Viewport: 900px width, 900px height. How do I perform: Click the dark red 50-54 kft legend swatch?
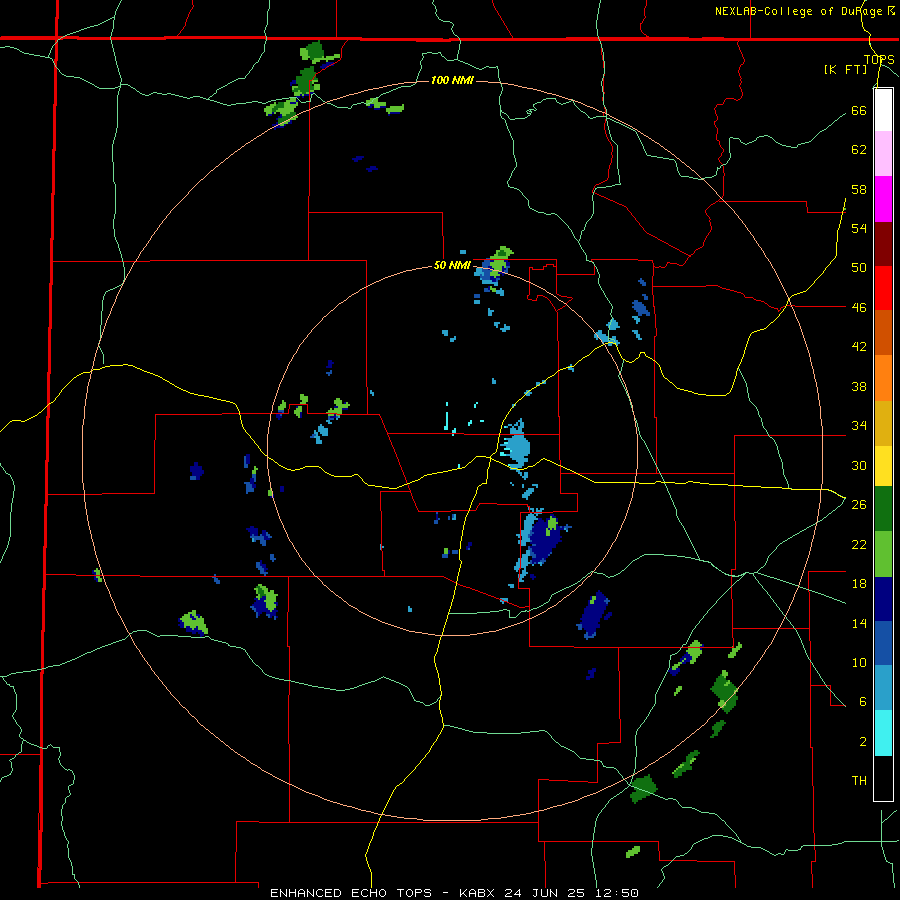pos(883,244)
